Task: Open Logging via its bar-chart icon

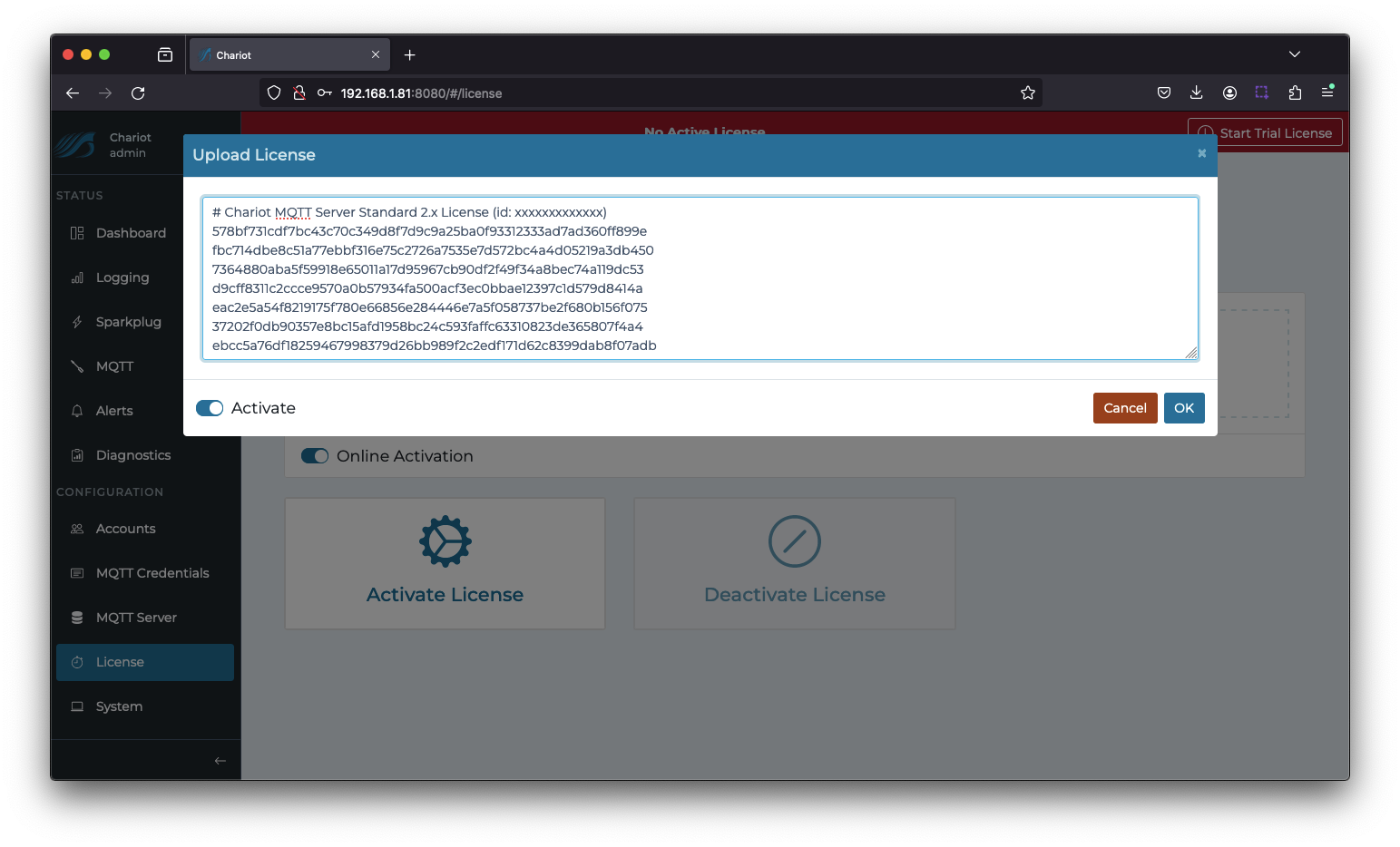Action: coord(77,277)
